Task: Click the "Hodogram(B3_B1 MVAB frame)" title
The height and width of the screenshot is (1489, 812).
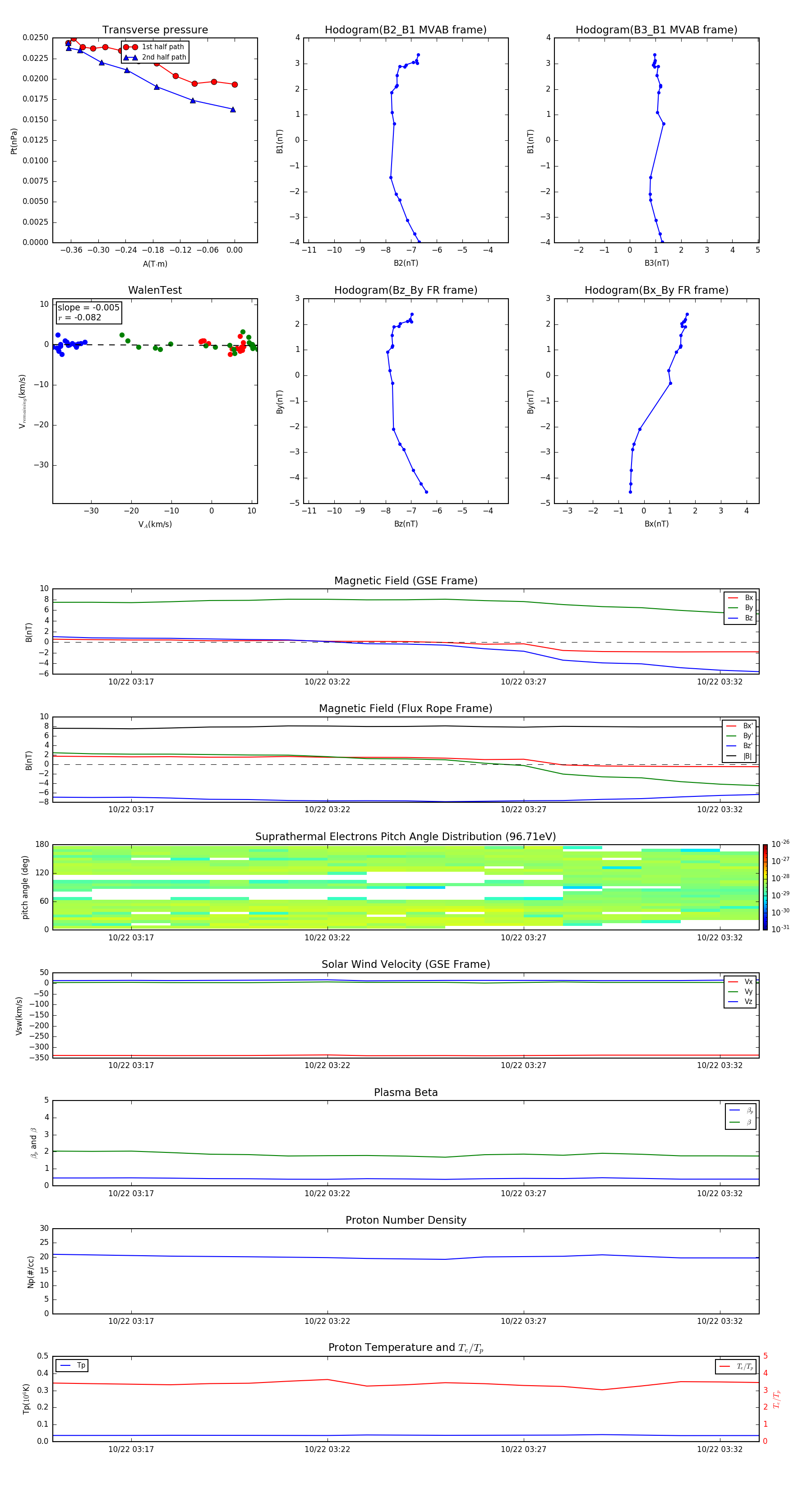Action: (656, 30)
